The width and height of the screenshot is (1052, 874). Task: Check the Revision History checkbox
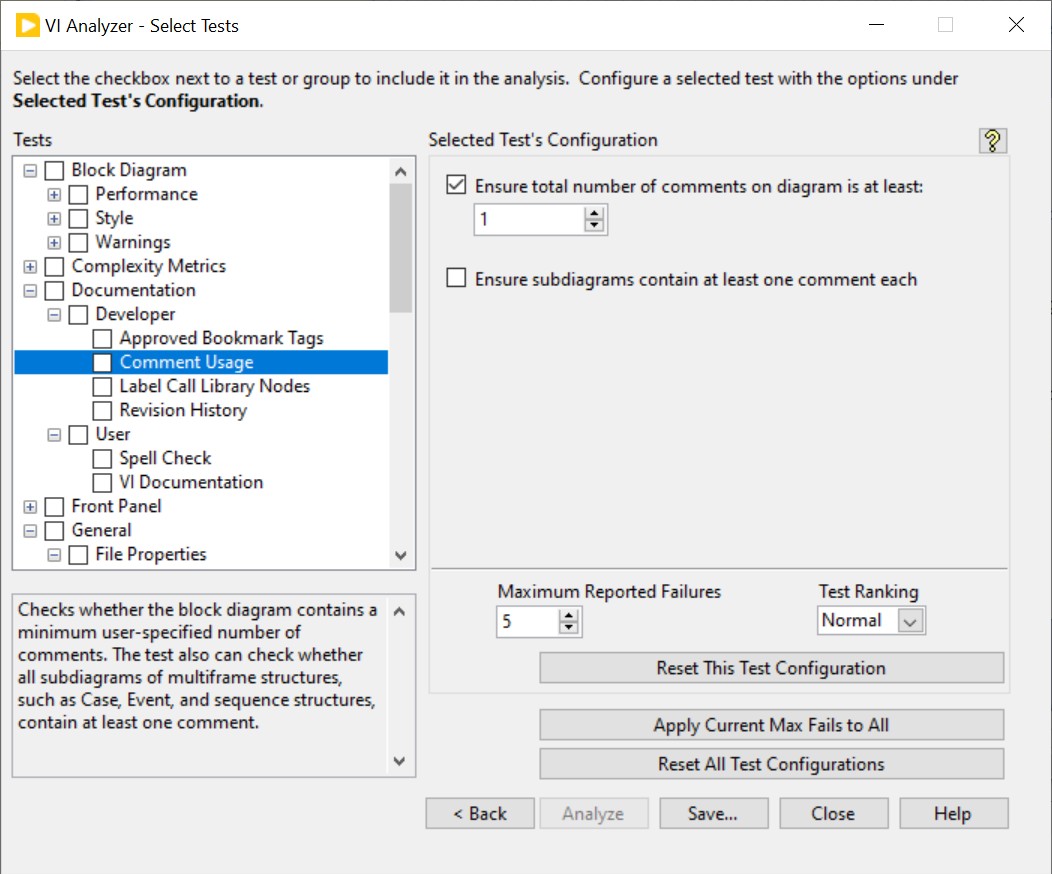click(102, 411)
